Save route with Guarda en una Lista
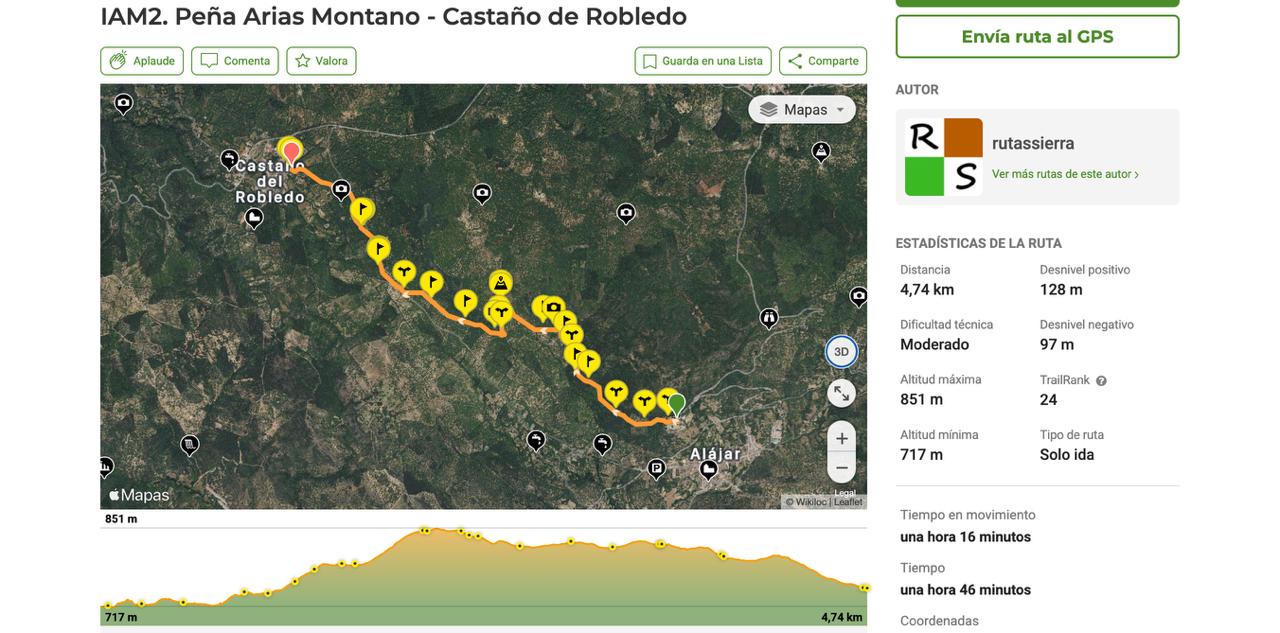The image size is (1280, 633). [x=703, y=61]
